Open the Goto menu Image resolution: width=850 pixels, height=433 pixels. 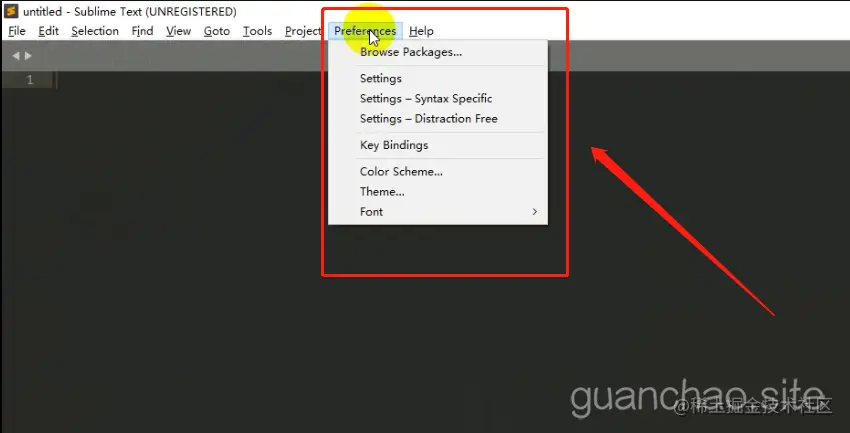point(217,31)
